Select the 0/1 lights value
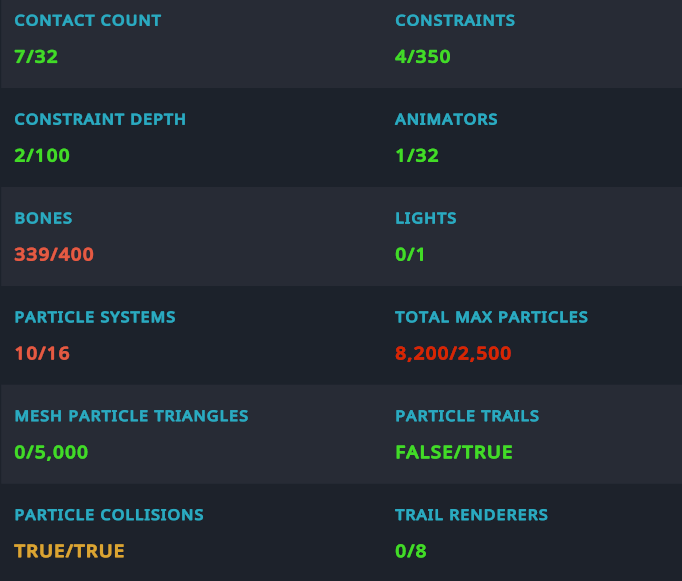This screenshot has height=581, width=682. point(410,255)
